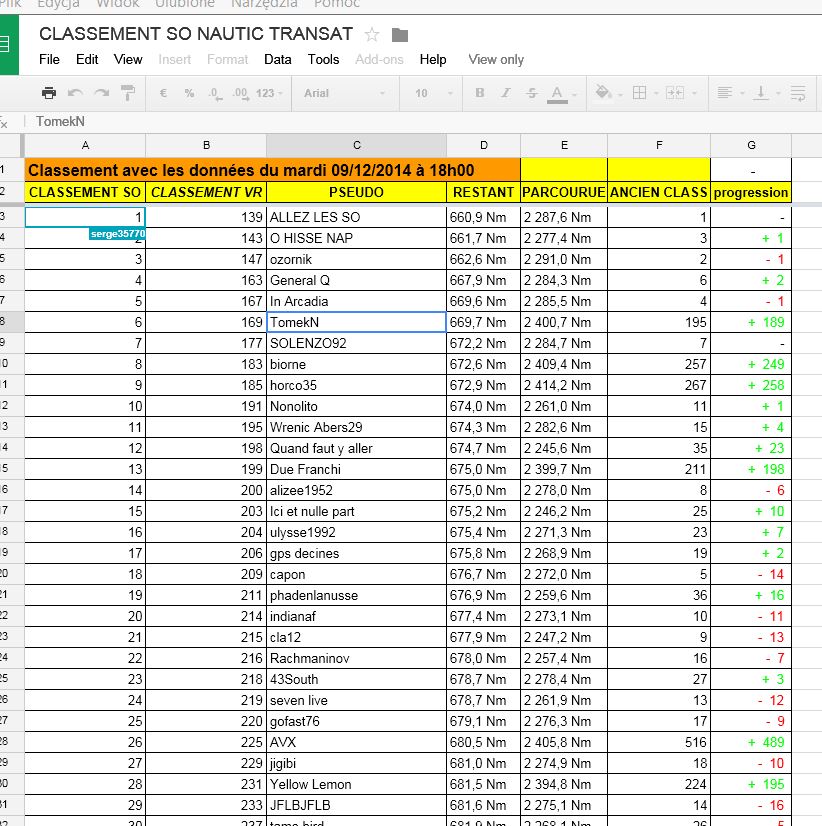This screenshot has height=826, width=822.
Task: Open the Arial font dropdown
Action: click(x=344, y=93)
